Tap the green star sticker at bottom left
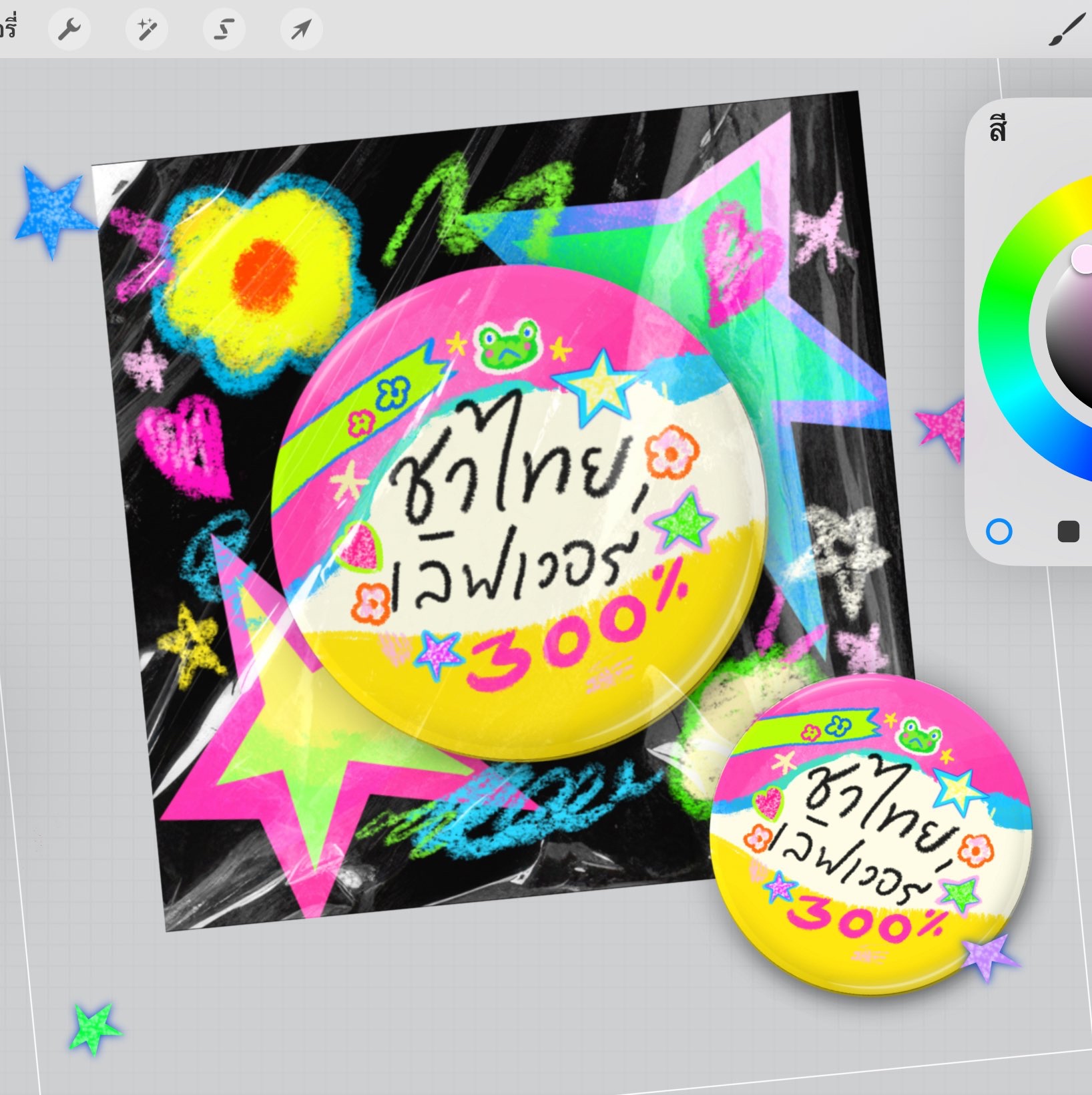The image size is (1092, 1095). point(95,1028)
